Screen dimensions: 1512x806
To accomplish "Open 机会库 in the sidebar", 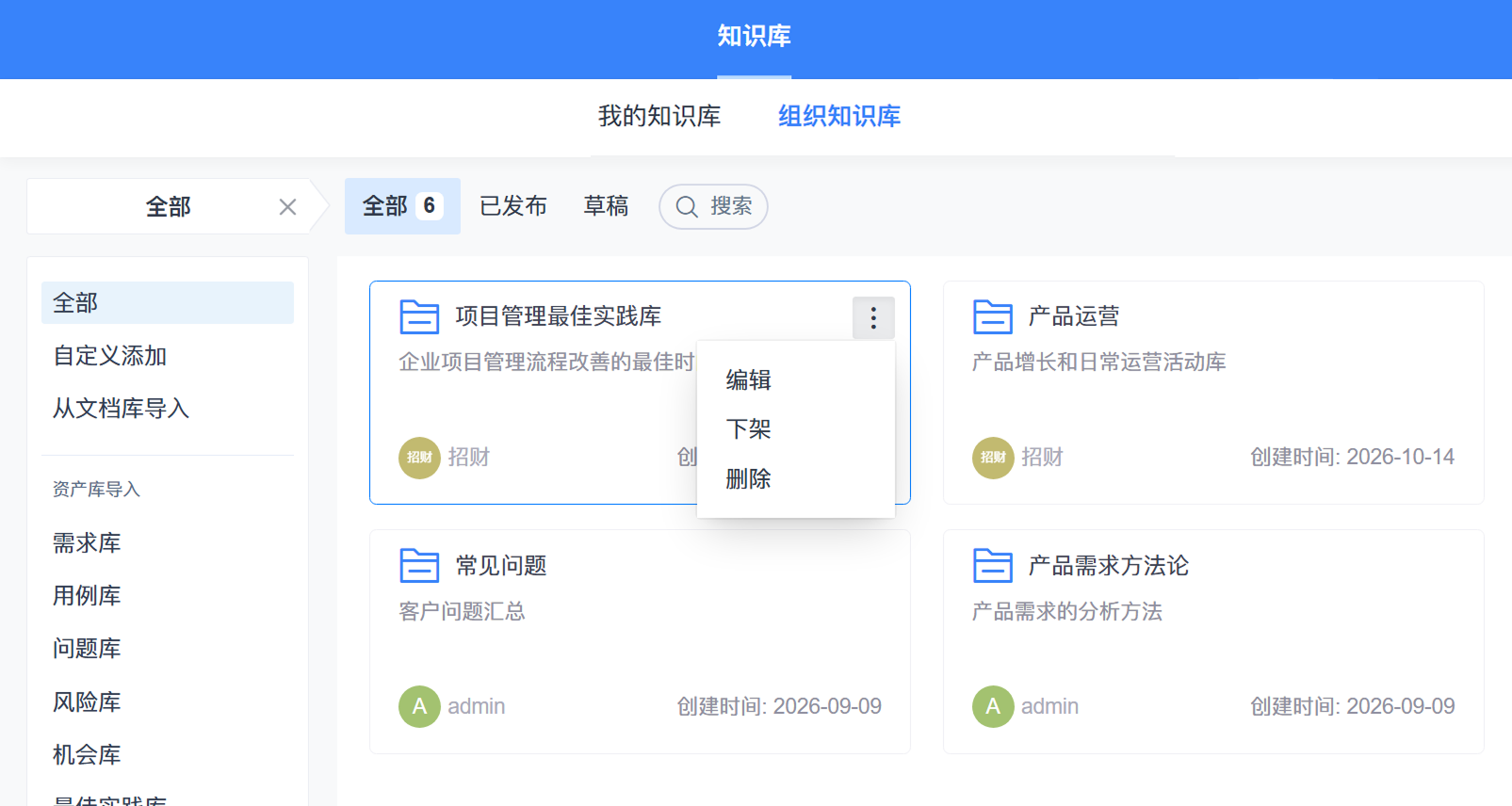I will [87, 755].
